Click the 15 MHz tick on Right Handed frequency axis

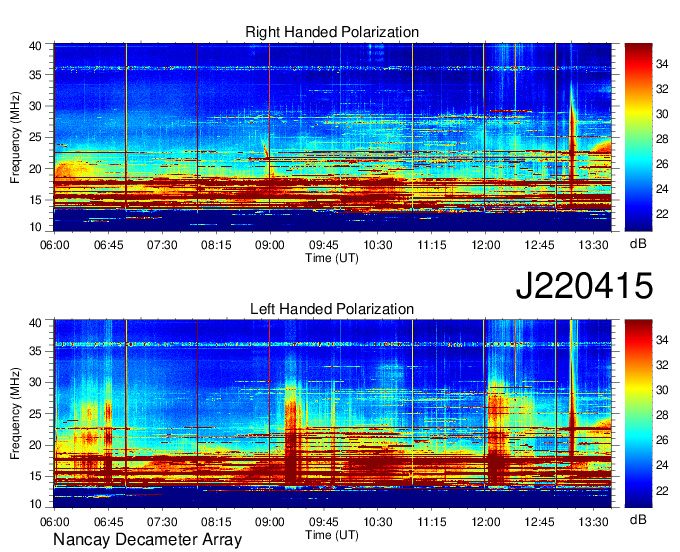pos(35,200)
